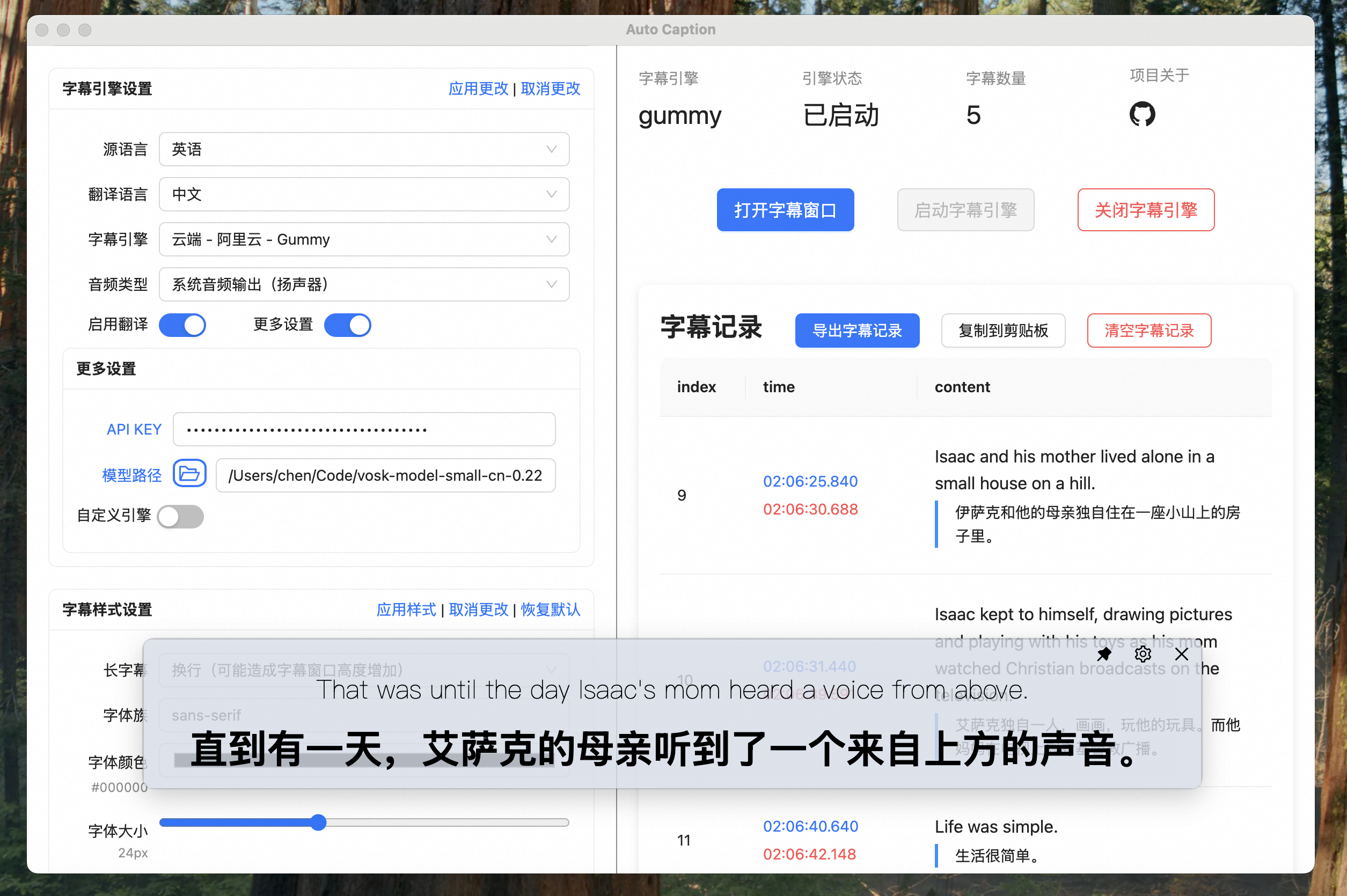The image size is (1347, 896).
Task: Close the caption overlay with X
Action: [1181, 653]
